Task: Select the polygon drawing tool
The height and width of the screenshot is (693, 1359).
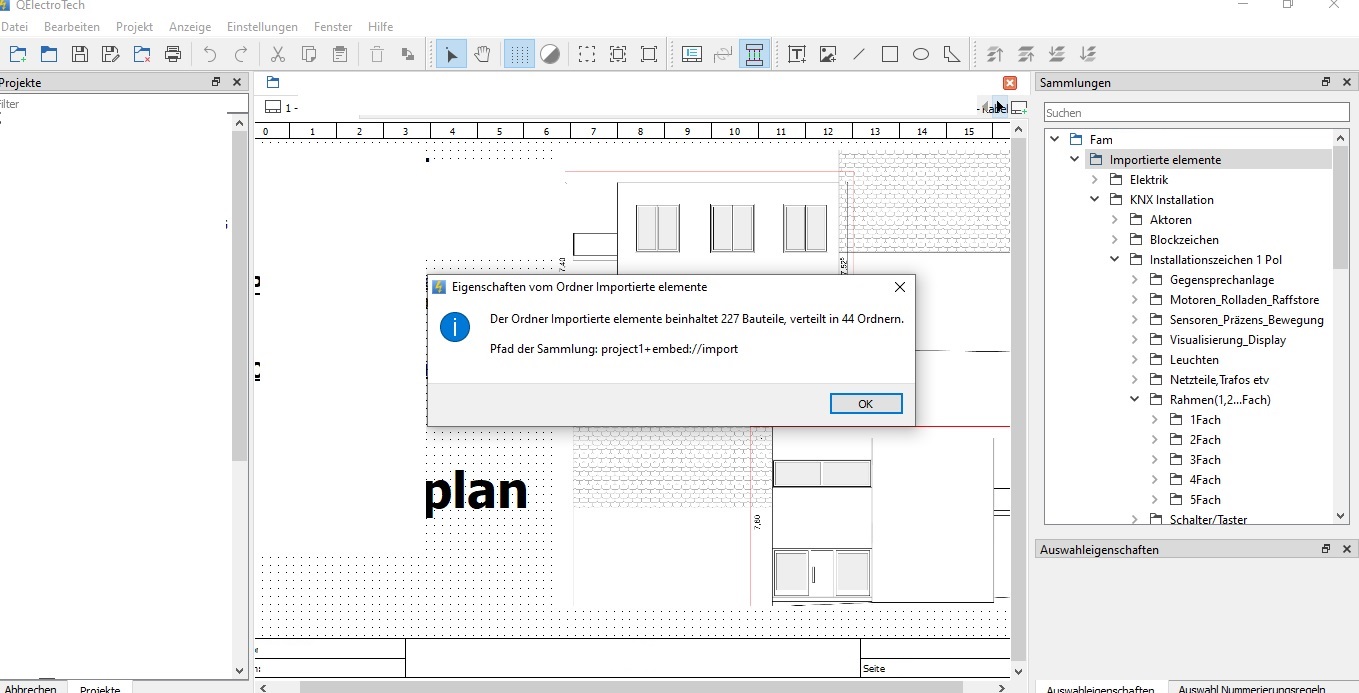Action: 952,54
